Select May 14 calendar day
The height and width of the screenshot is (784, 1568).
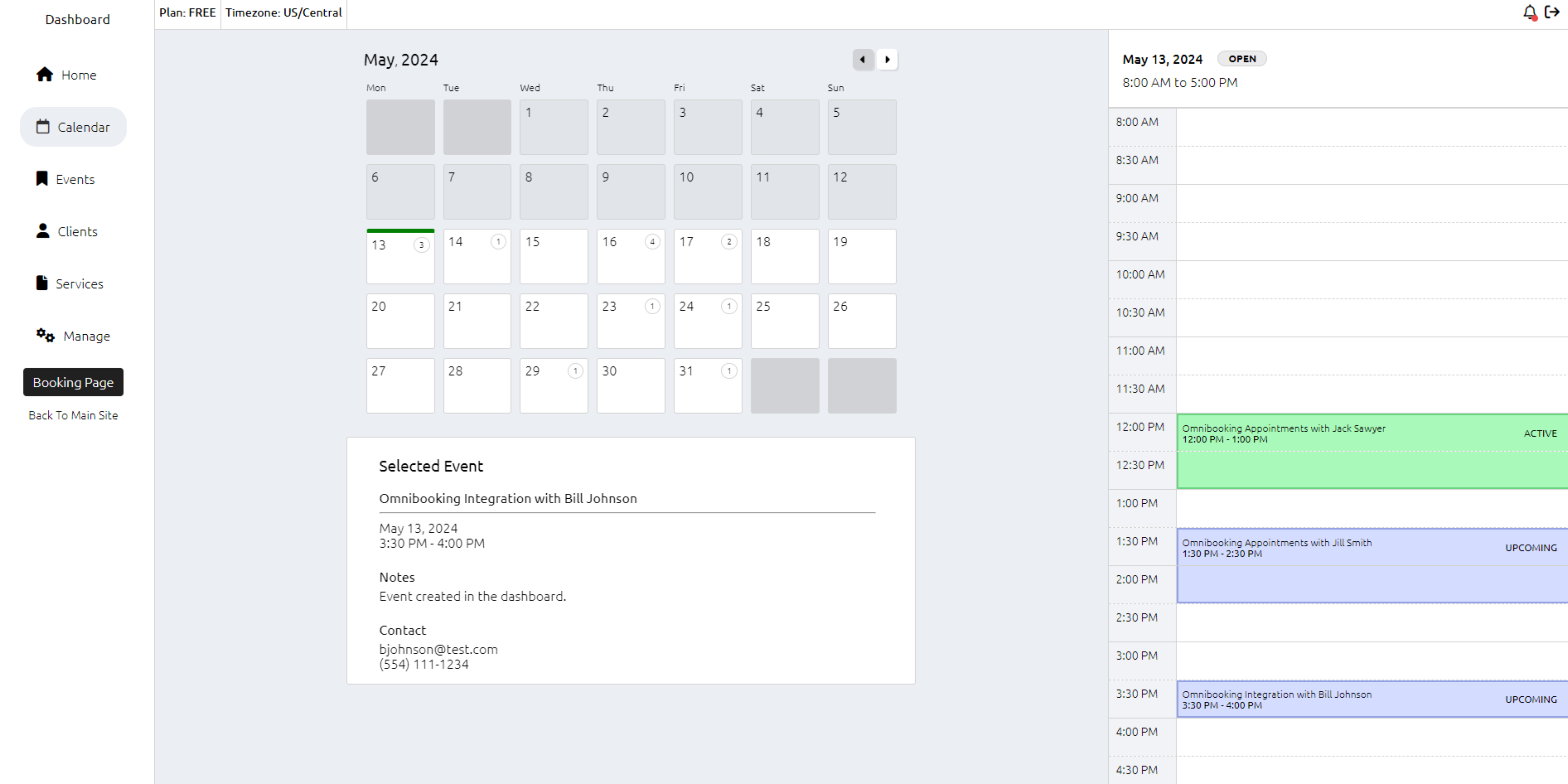tap(477, 256)
